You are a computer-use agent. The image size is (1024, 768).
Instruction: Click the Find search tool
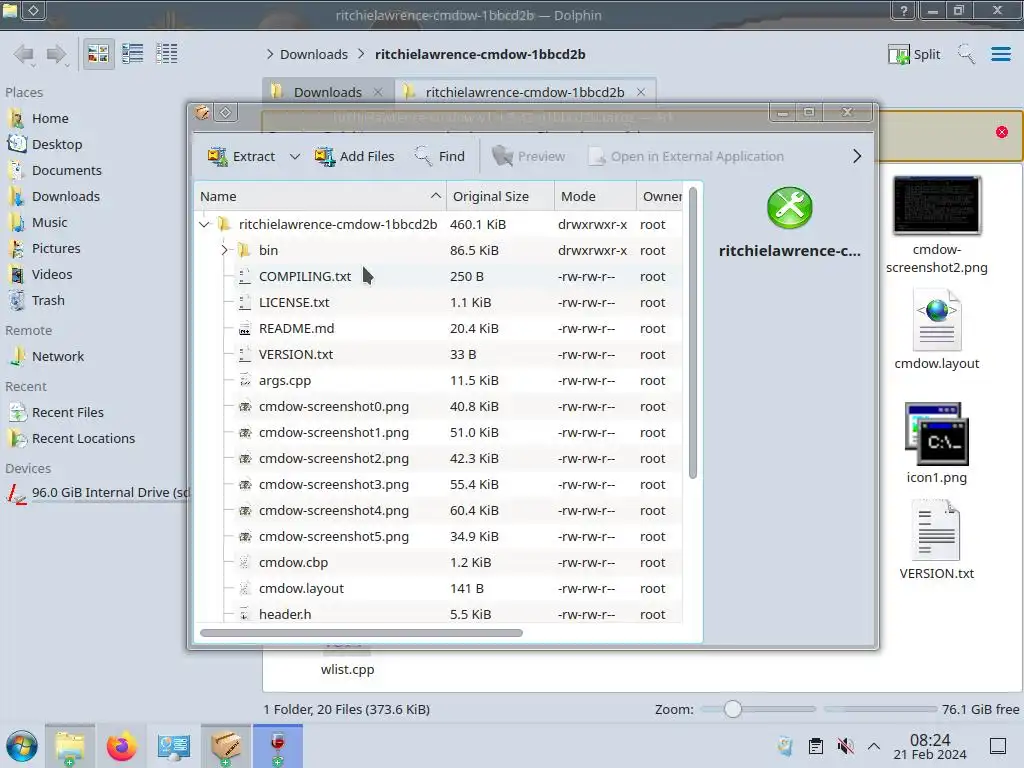(440, 157)
